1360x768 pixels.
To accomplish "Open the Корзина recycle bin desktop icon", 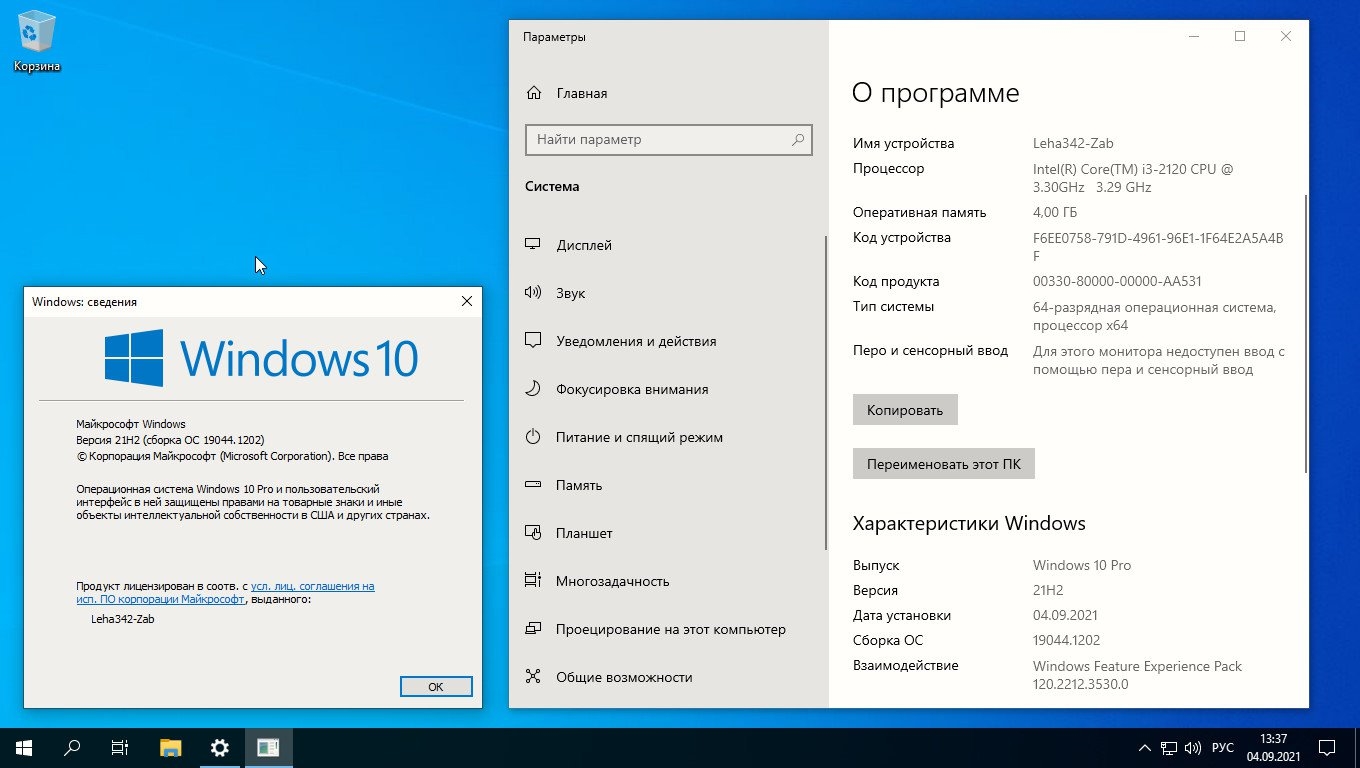I will 37,42.
